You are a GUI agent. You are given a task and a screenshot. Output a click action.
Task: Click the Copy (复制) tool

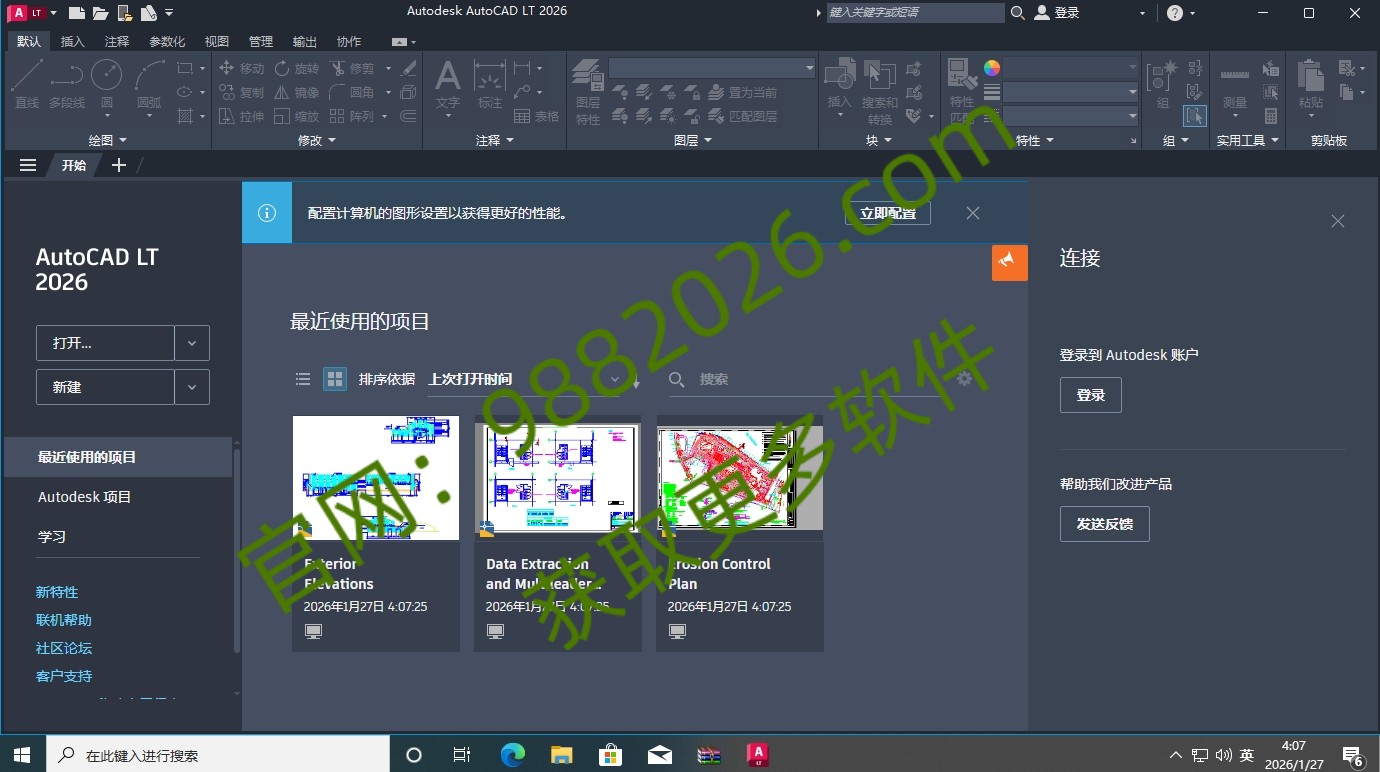click(241, 92)
